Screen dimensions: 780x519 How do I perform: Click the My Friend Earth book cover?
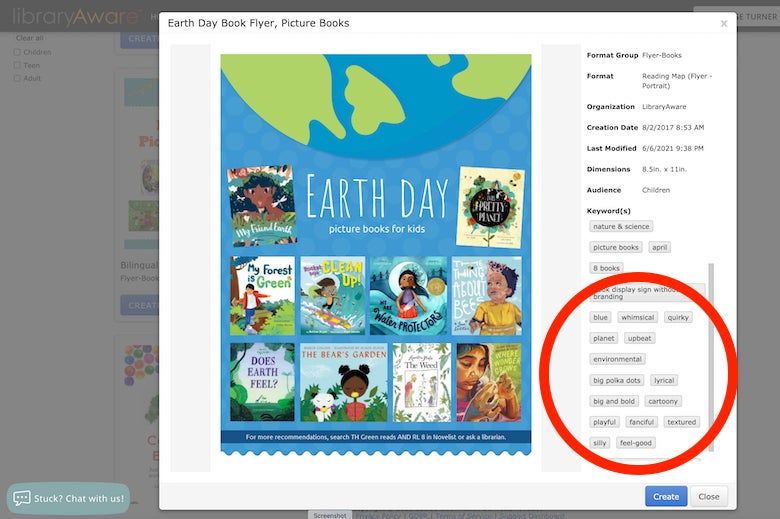pos(262,205)
